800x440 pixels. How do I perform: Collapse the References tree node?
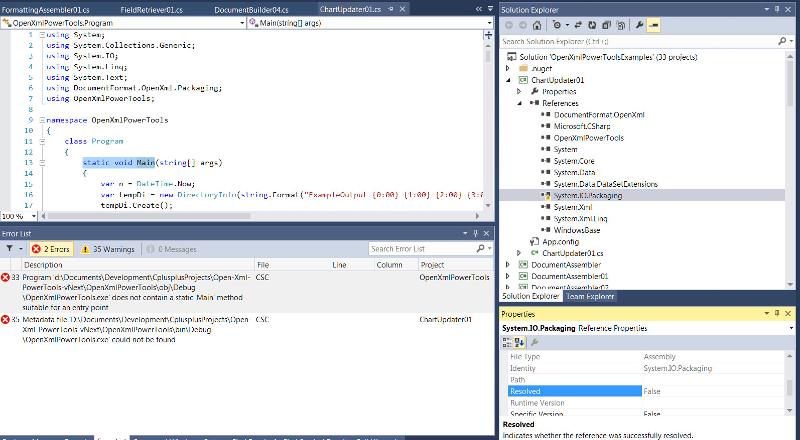click(x=520, y=103)
